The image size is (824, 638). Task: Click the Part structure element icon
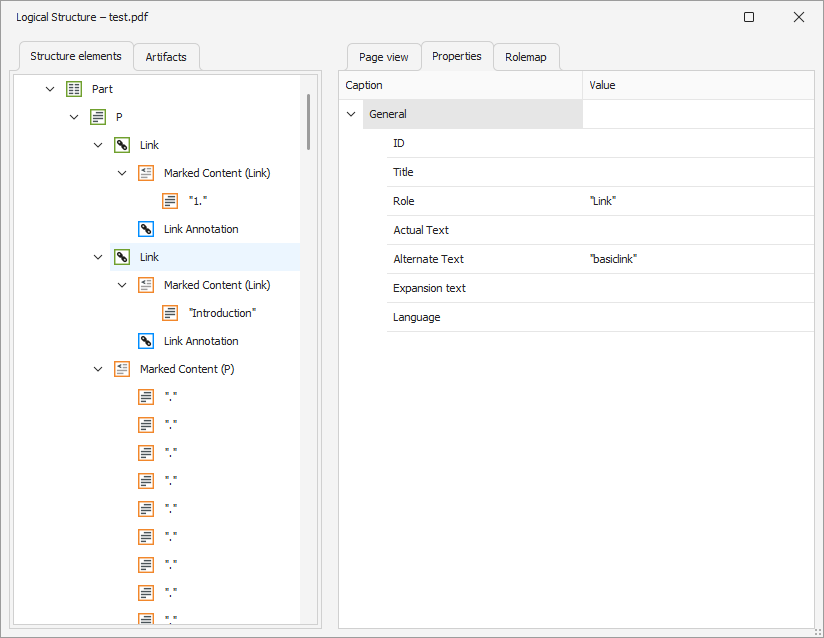[74, 89]
